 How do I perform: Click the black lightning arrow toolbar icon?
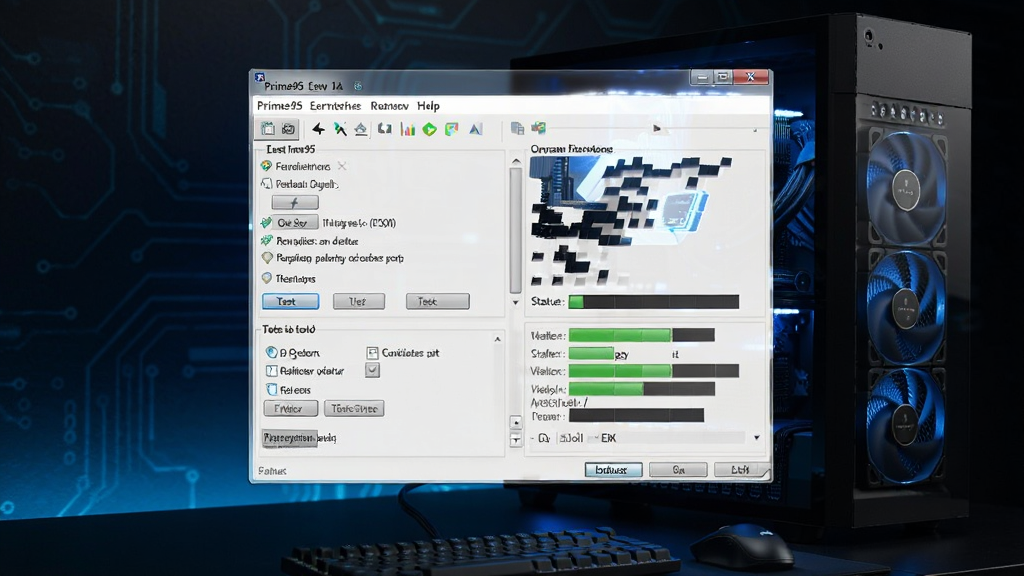[x=319, y=129]
